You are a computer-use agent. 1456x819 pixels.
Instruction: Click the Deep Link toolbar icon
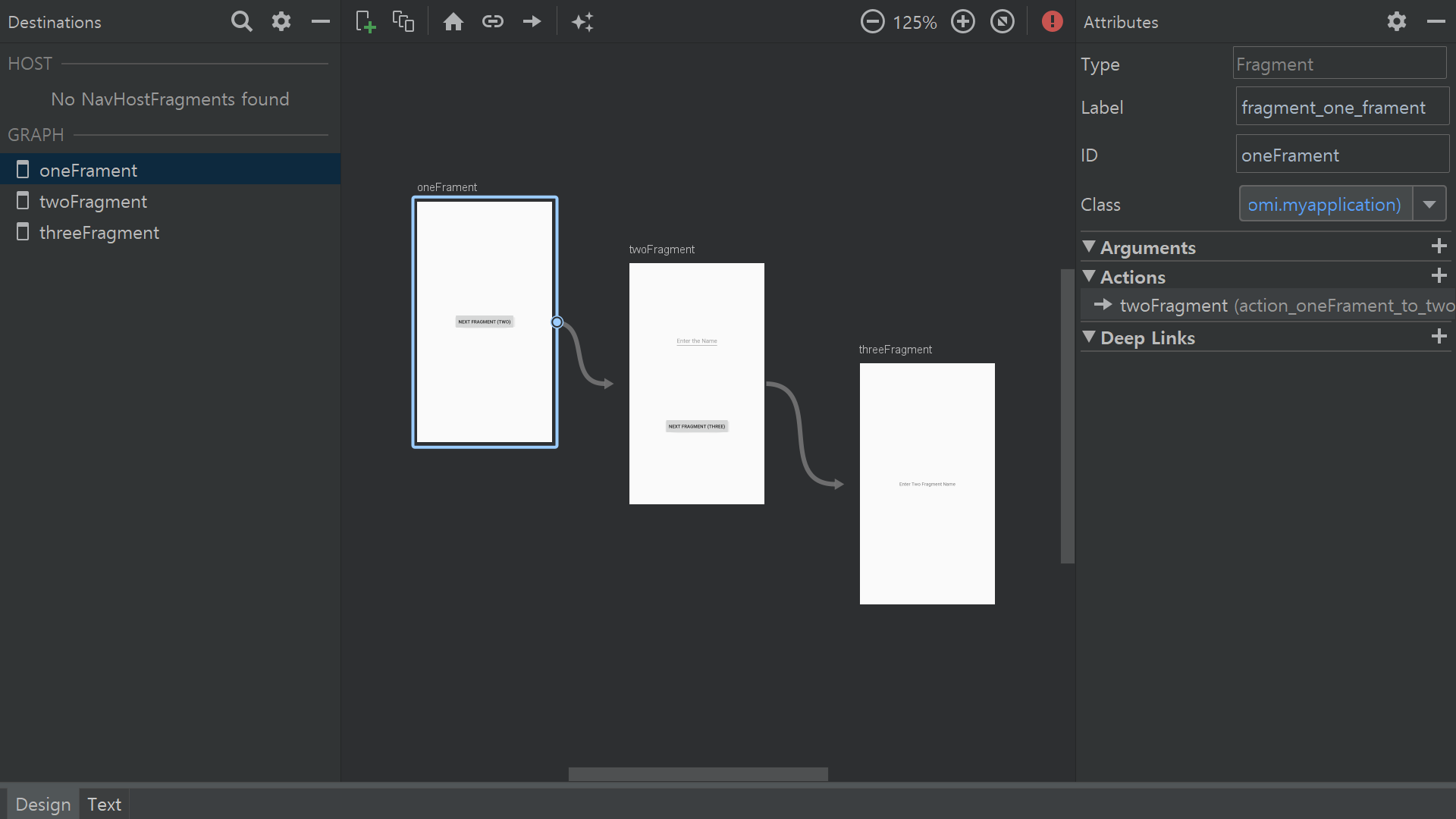tap(493, 21)
